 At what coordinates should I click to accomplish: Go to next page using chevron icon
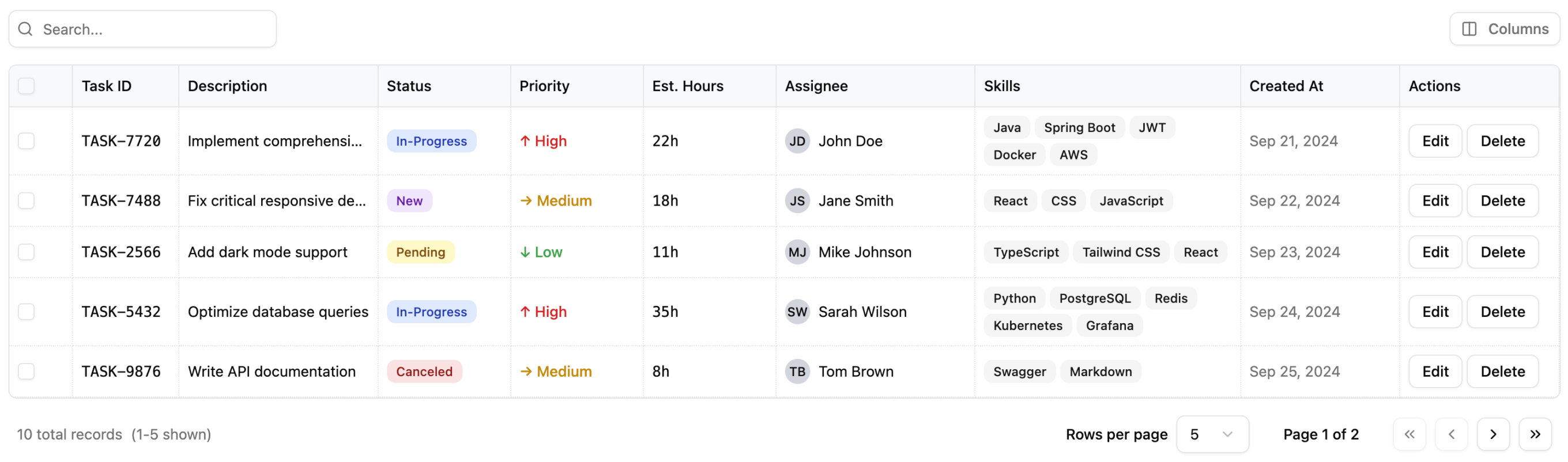point(1493,434)
